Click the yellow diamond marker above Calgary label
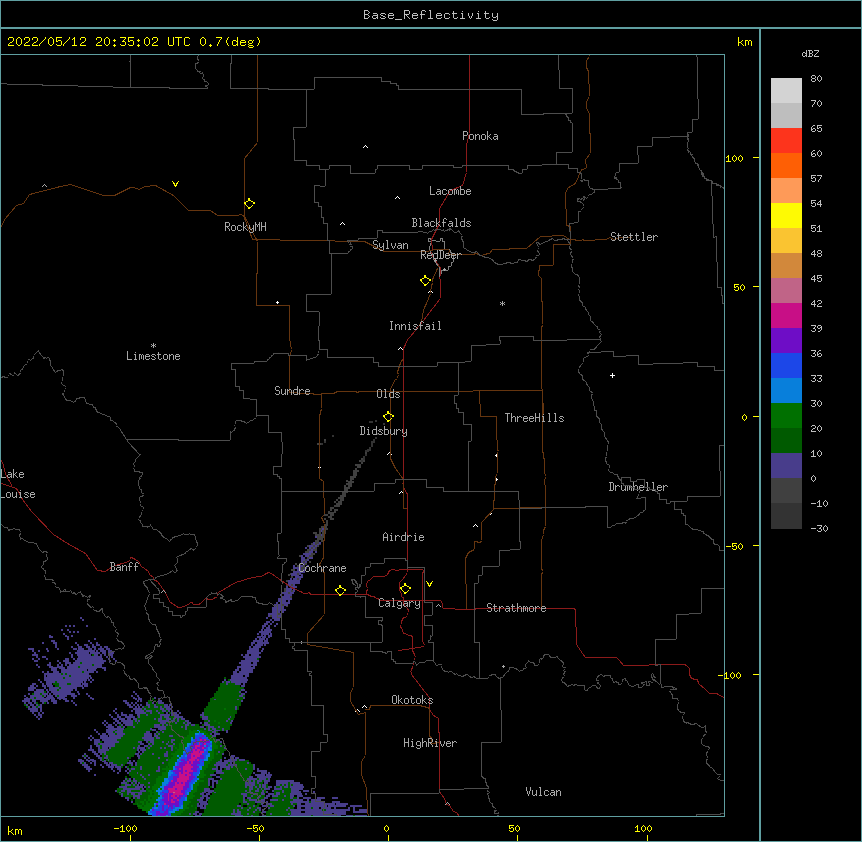862x842 pixels. tap(405, 589)
